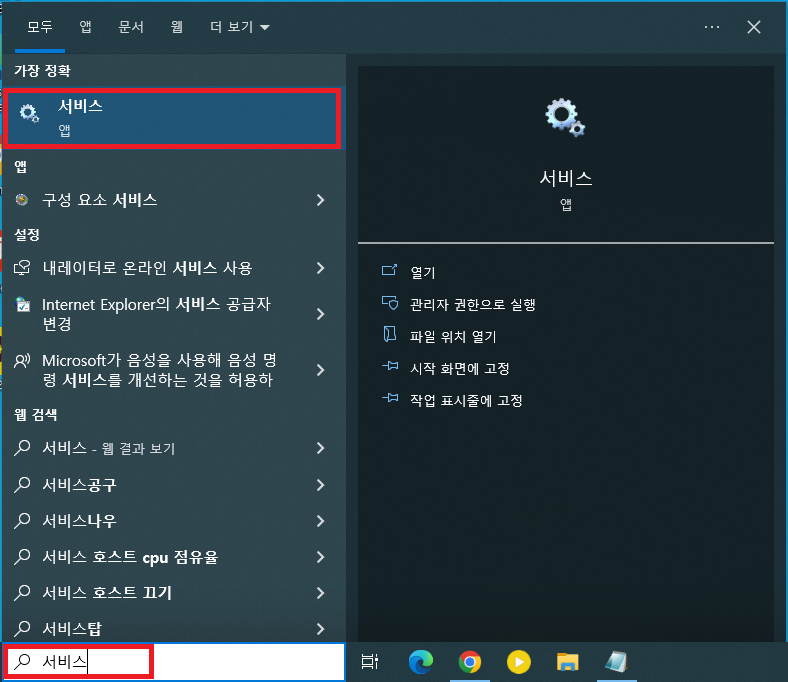Close the search panel with X
788x682 pixels.
coord(754,27)
